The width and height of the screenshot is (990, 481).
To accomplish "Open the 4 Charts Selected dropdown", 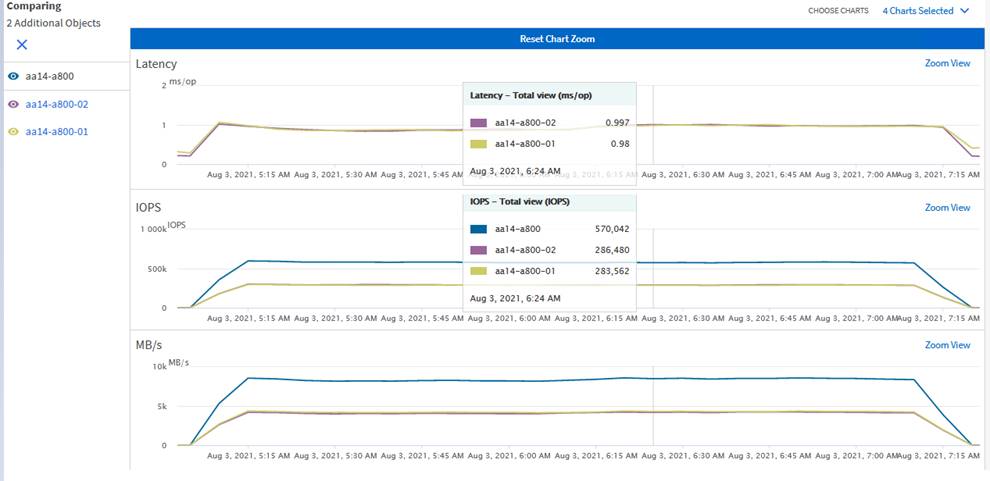I will click(x=925, y=11).
